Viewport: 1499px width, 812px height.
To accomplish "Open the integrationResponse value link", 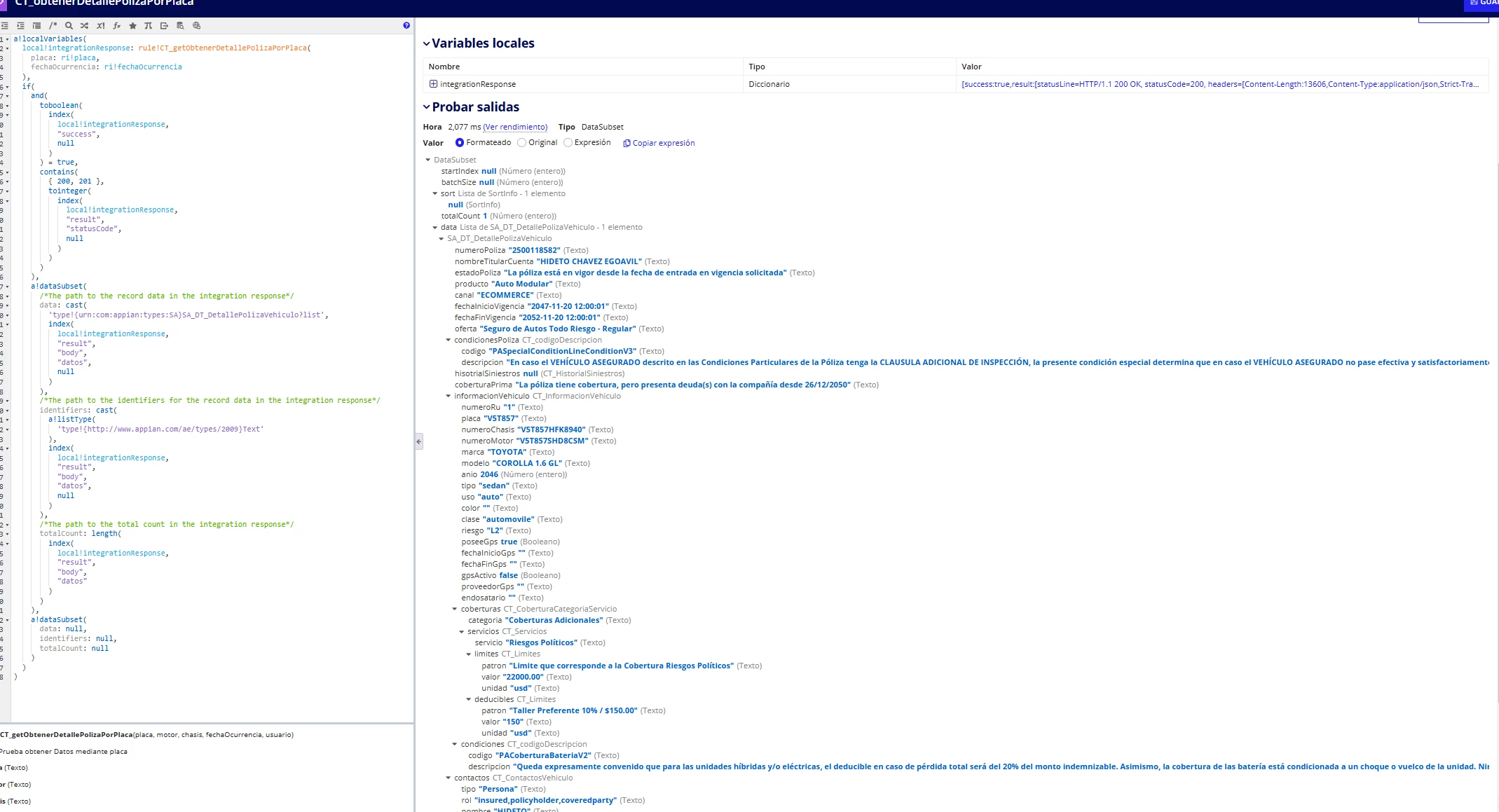I will [1220, 84].
